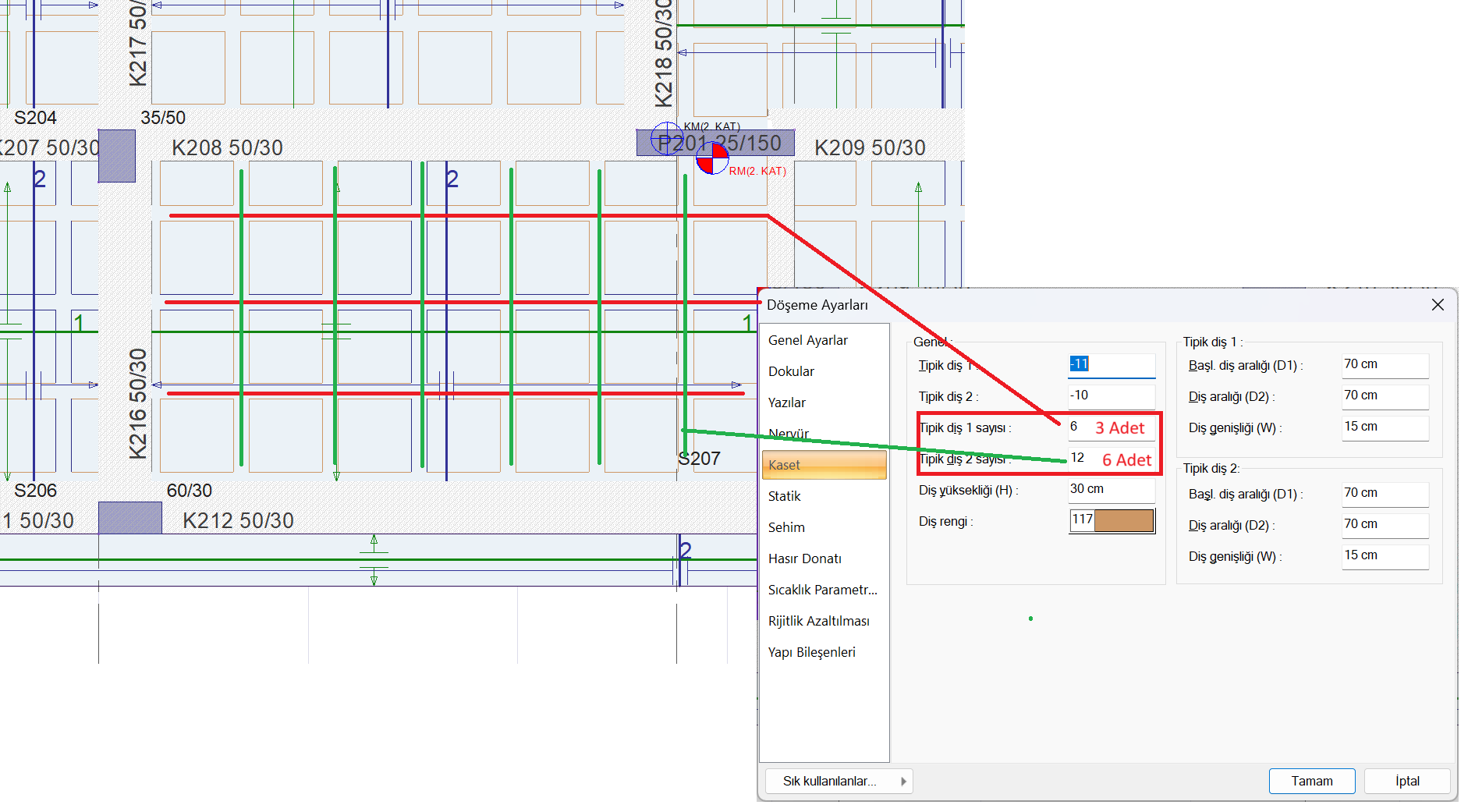Click the 60/30 column dimension text
This screenshot has height=812, width=1475.
[189, 491]
